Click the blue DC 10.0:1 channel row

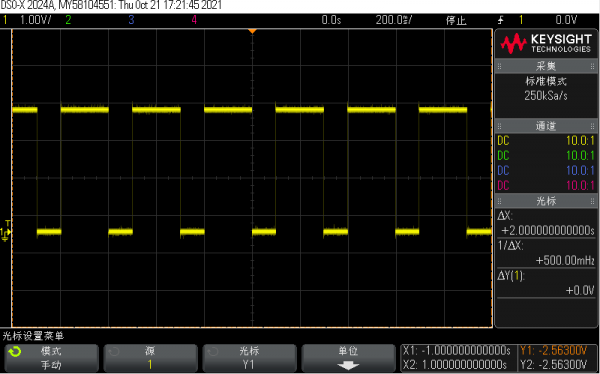tap(546, 171)
